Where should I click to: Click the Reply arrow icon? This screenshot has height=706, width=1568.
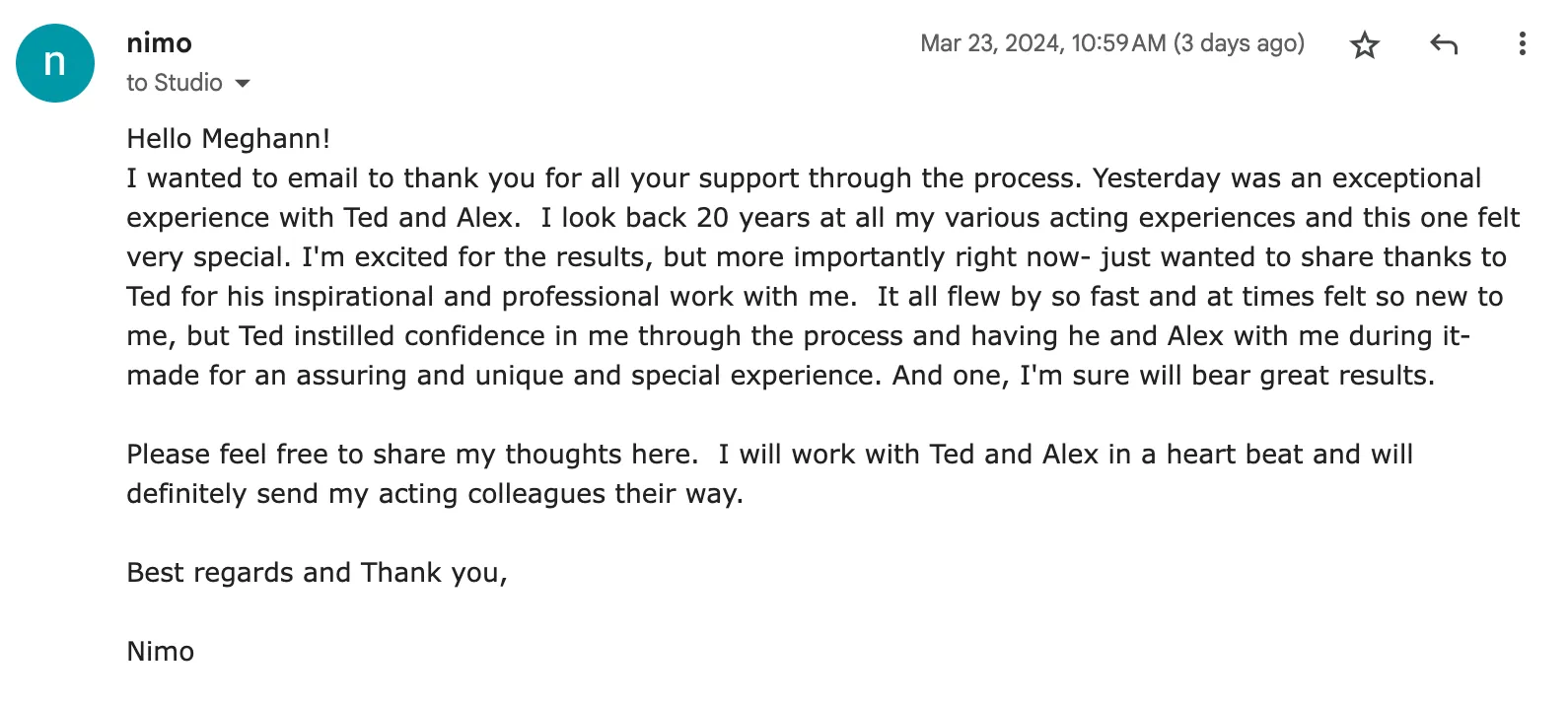(1444, 44)
